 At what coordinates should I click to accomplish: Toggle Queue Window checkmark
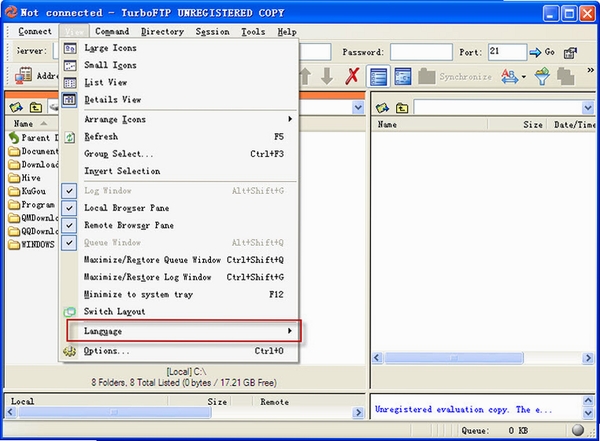click(x=69, y=242)
